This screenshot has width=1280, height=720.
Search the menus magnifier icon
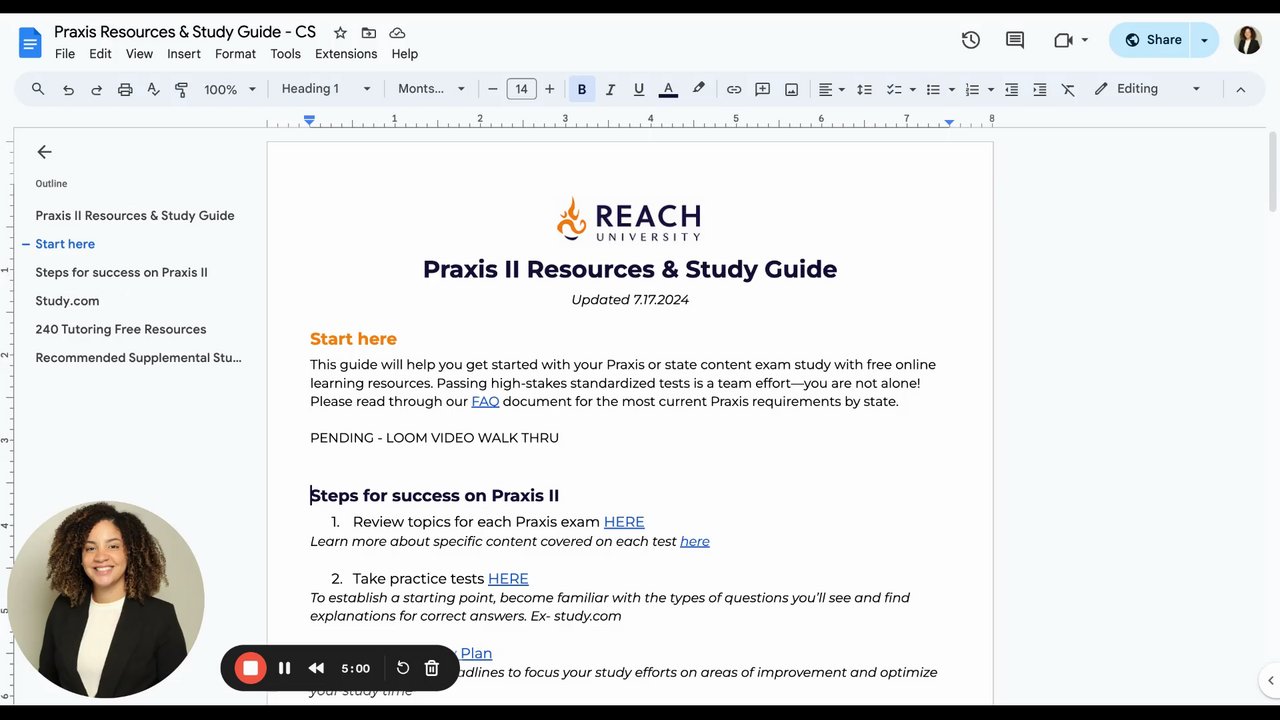tap(38, 89)
